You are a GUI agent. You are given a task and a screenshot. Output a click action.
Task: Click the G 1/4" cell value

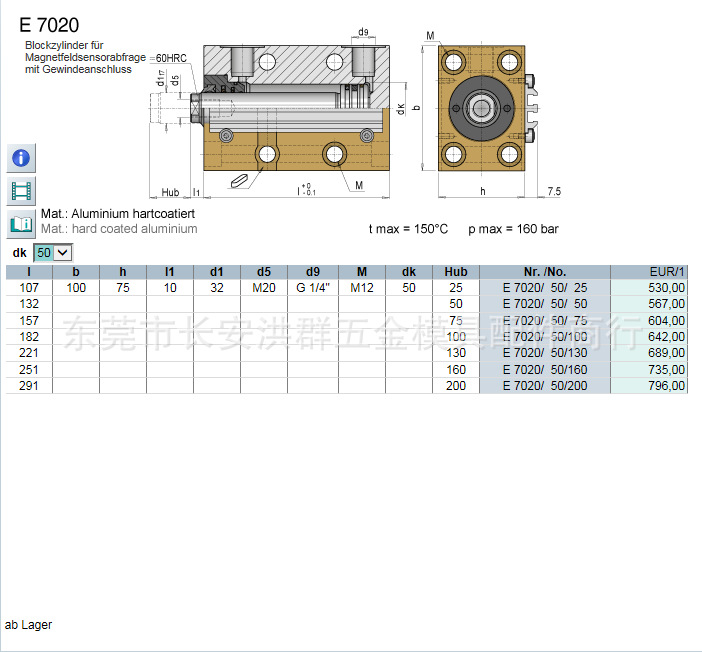pos(313,287)
